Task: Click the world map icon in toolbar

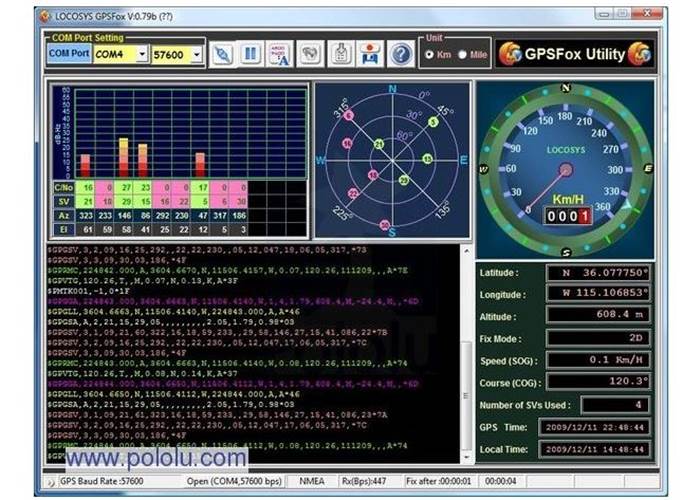Action: click(311, 53)
